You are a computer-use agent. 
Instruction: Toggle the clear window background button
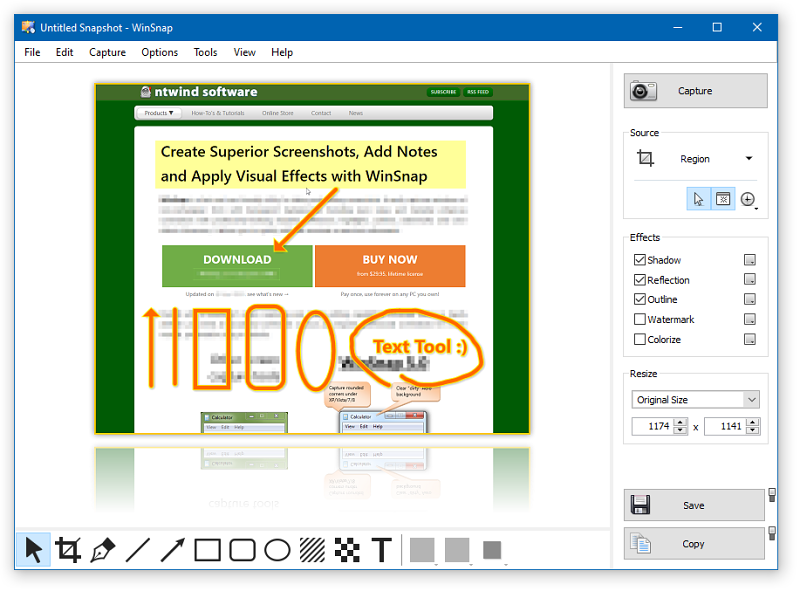(x=723, y=199)
